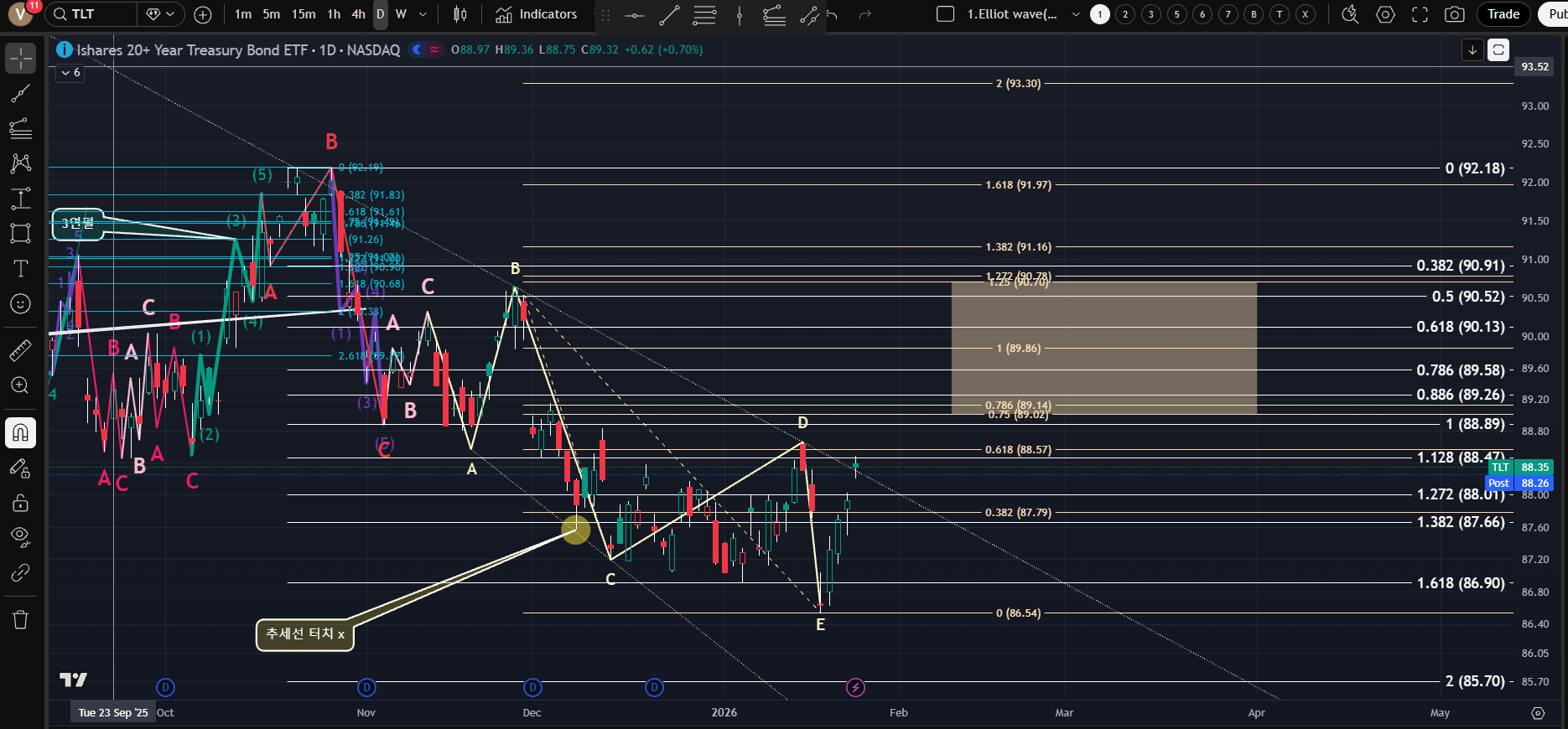Click the trash Remove objects icon
This screenshot has height=729, width=1568.
tap(21, 620)
